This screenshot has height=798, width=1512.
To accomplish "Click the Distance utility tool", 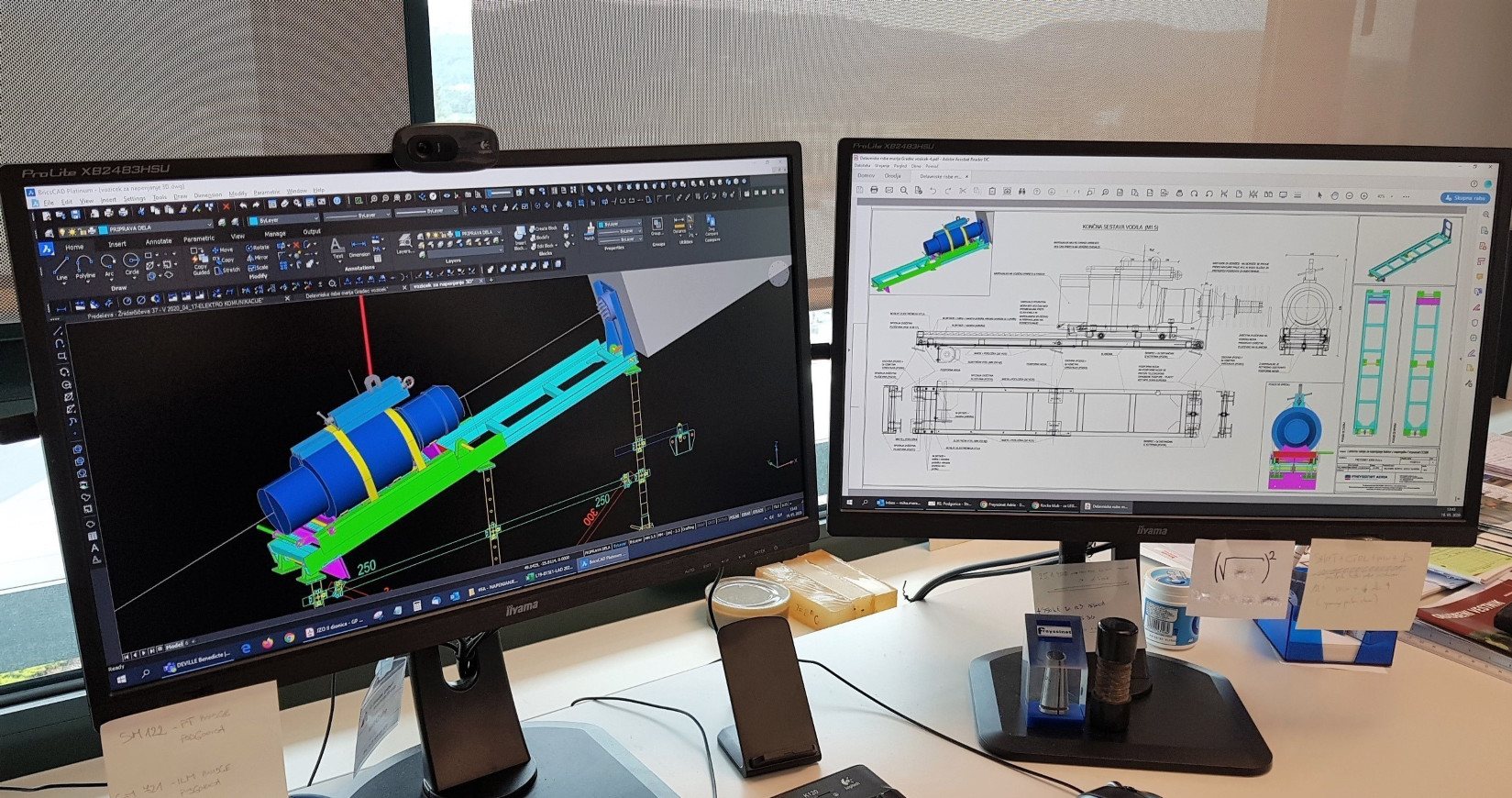I will pyautogui.click(x=679, y=226).
